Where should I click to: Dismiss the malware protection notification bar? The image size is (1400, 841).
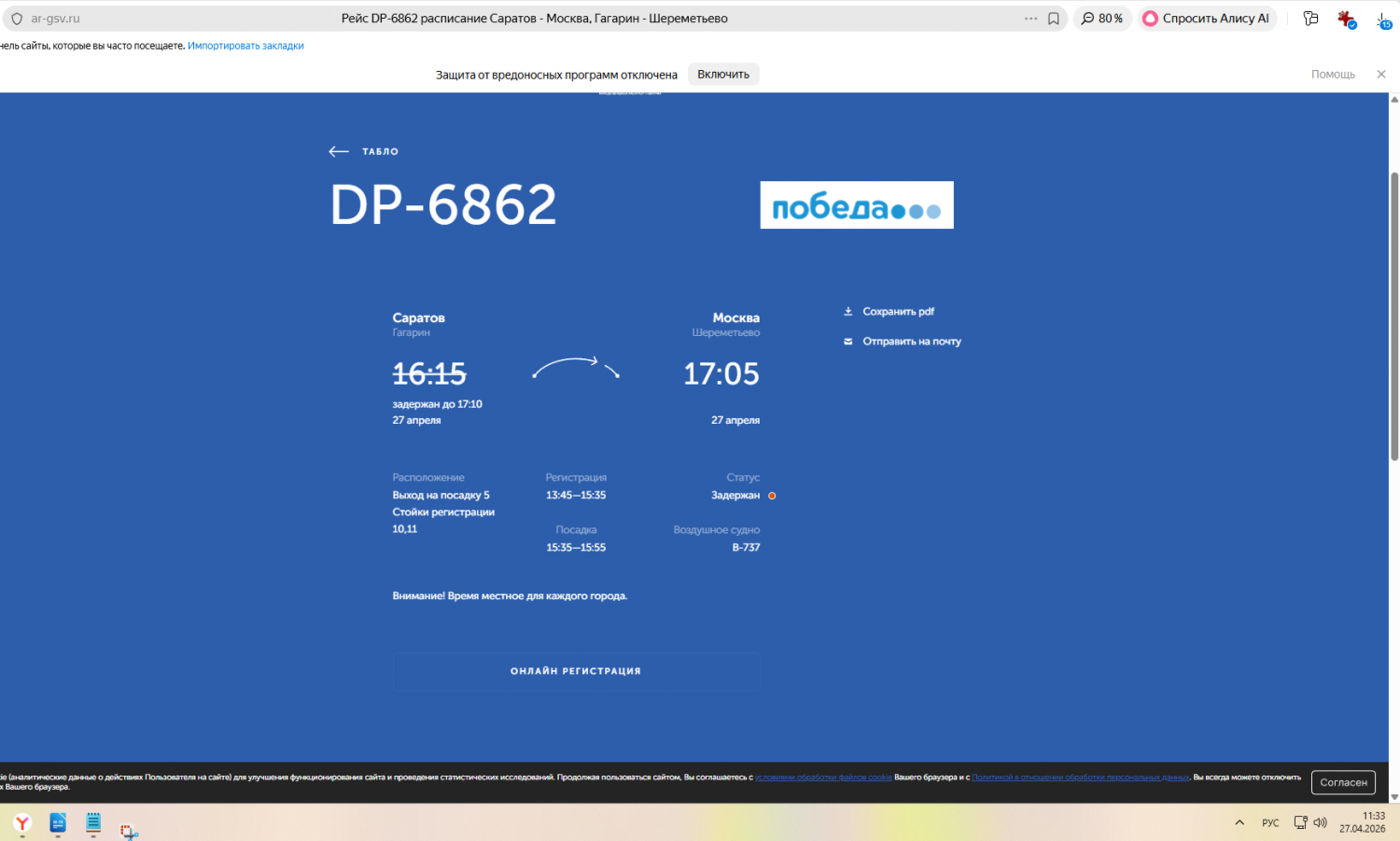1381,75
